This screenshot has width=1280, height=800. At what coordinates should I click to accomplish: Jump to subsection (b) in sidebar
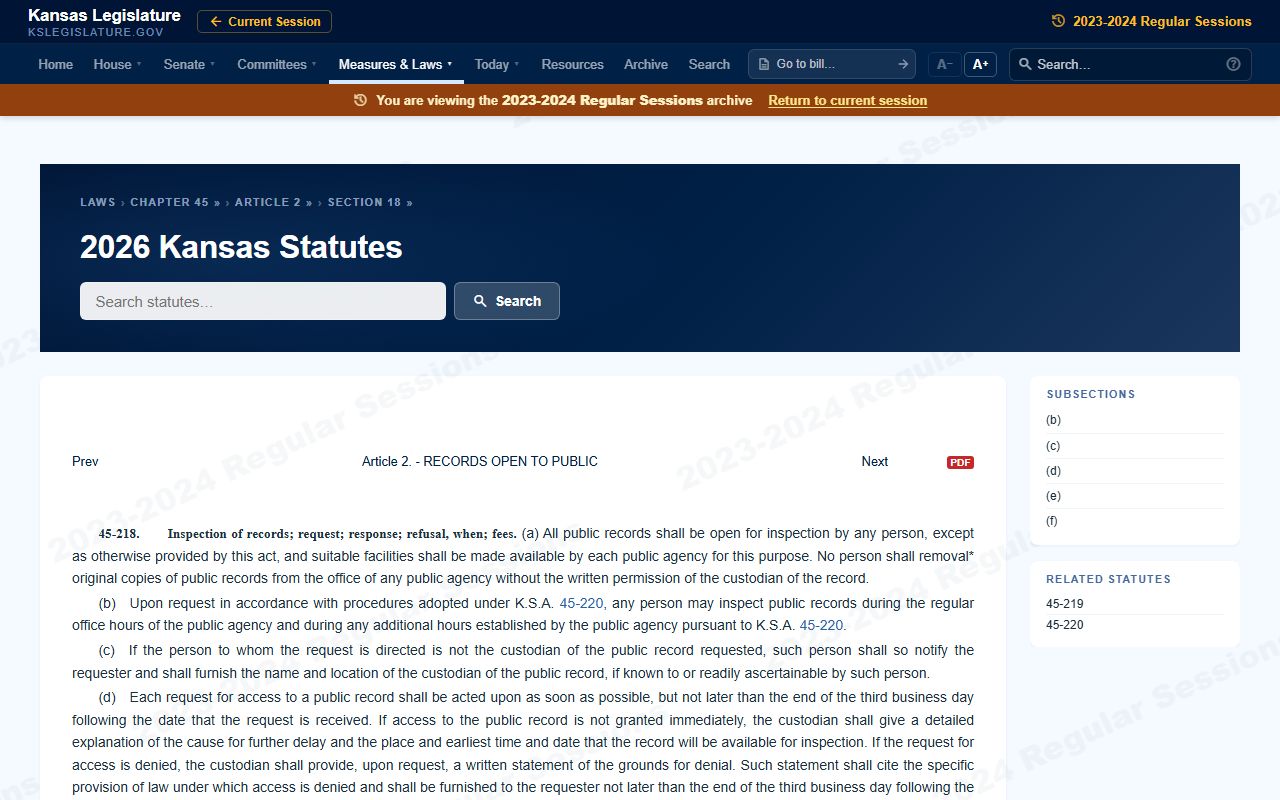[1134, 420]
